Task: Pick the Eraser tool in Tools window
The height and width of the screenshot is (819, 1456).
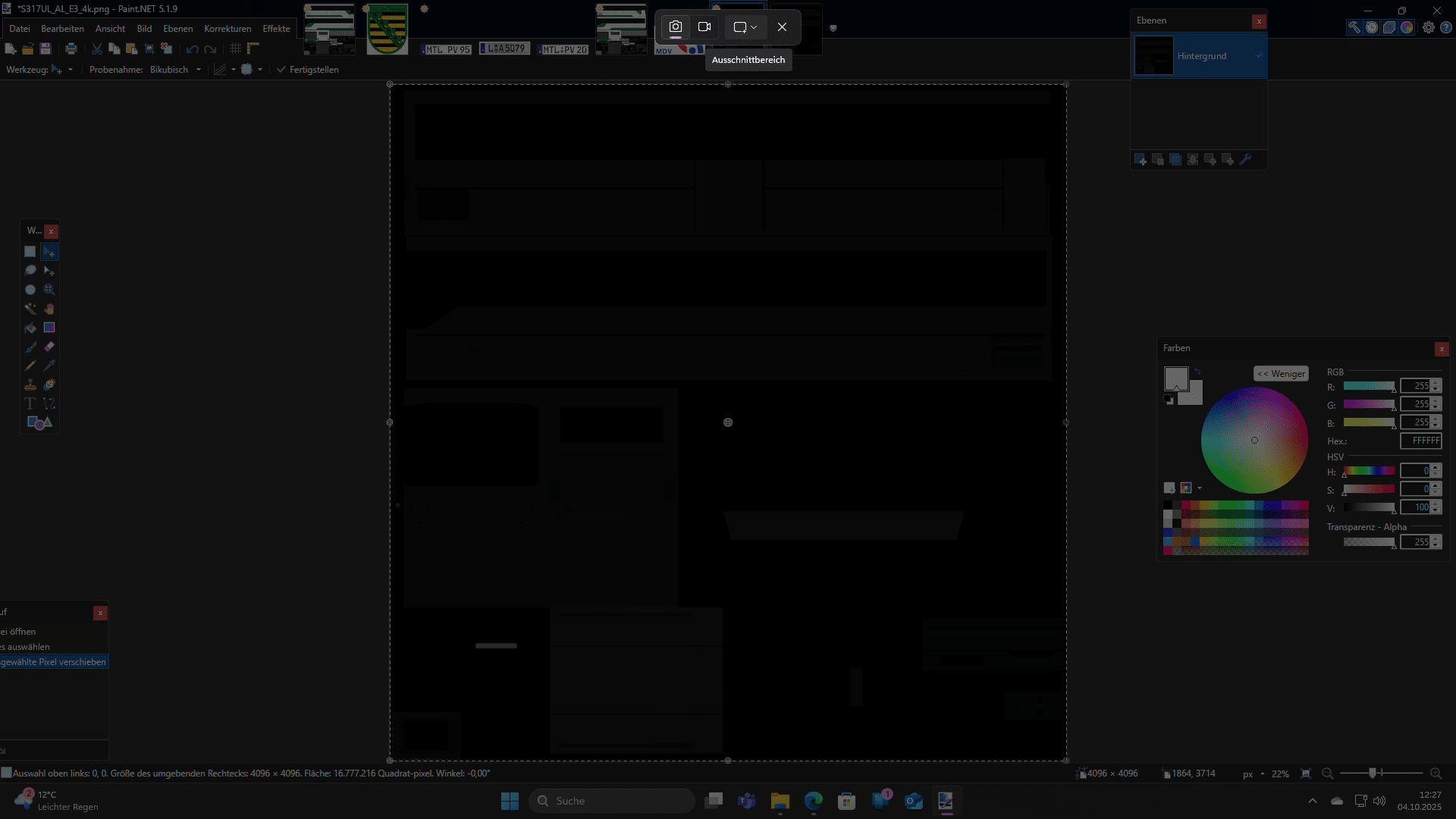Action: click(x=49, y=347)
